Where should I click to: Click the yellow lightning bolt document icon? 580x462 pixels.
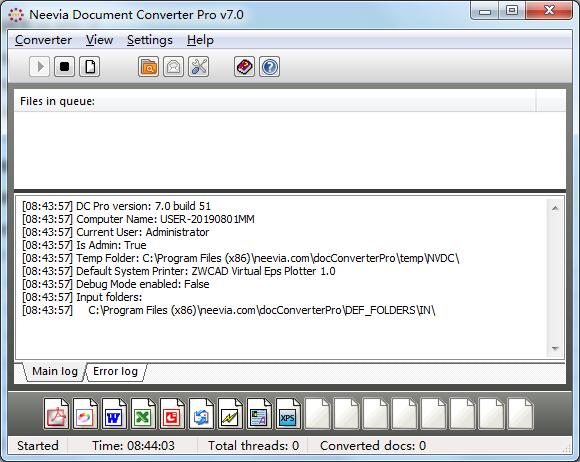[230, 414]
